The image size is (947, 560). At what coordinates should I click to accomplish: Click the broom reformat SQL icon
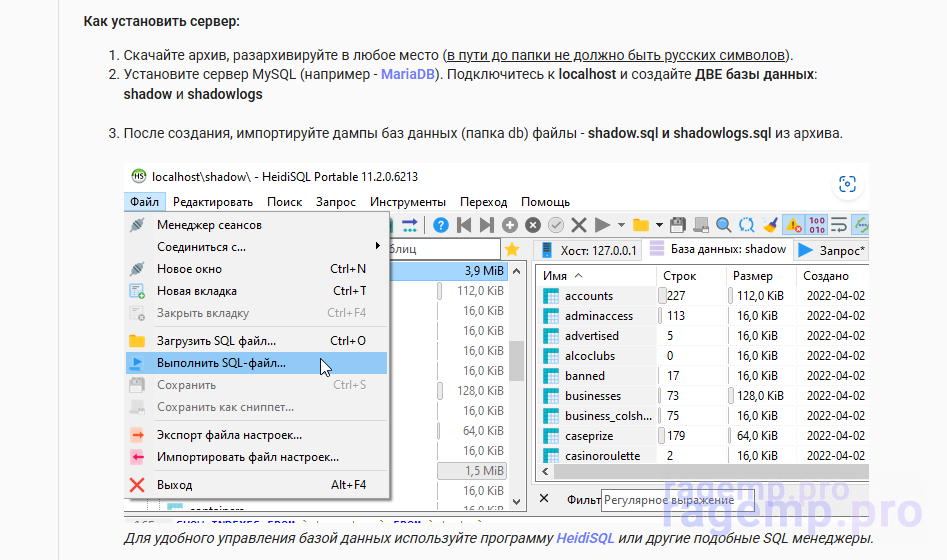coord(770,225)
